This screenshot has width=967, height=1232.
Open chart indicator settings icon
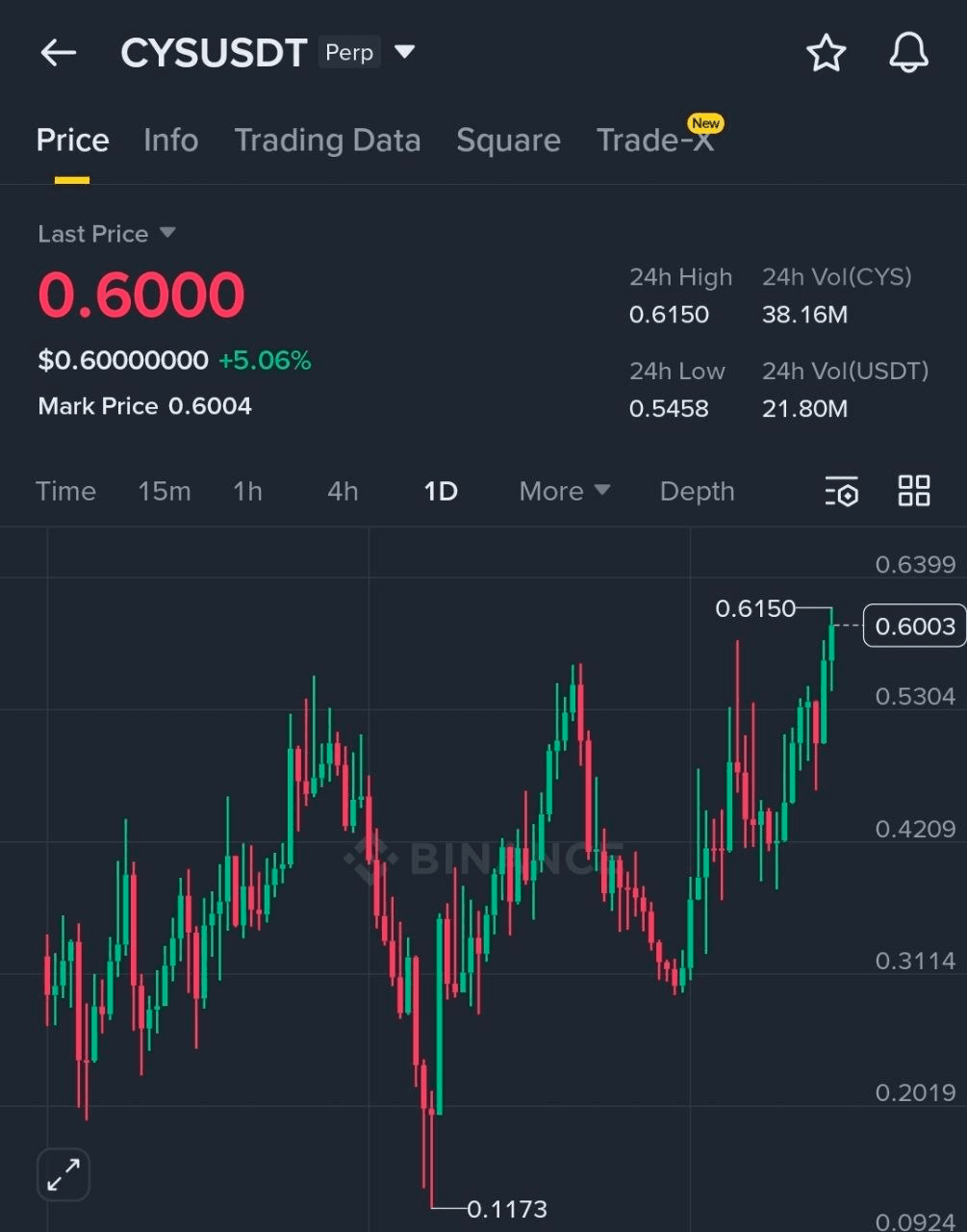[841, 492]
